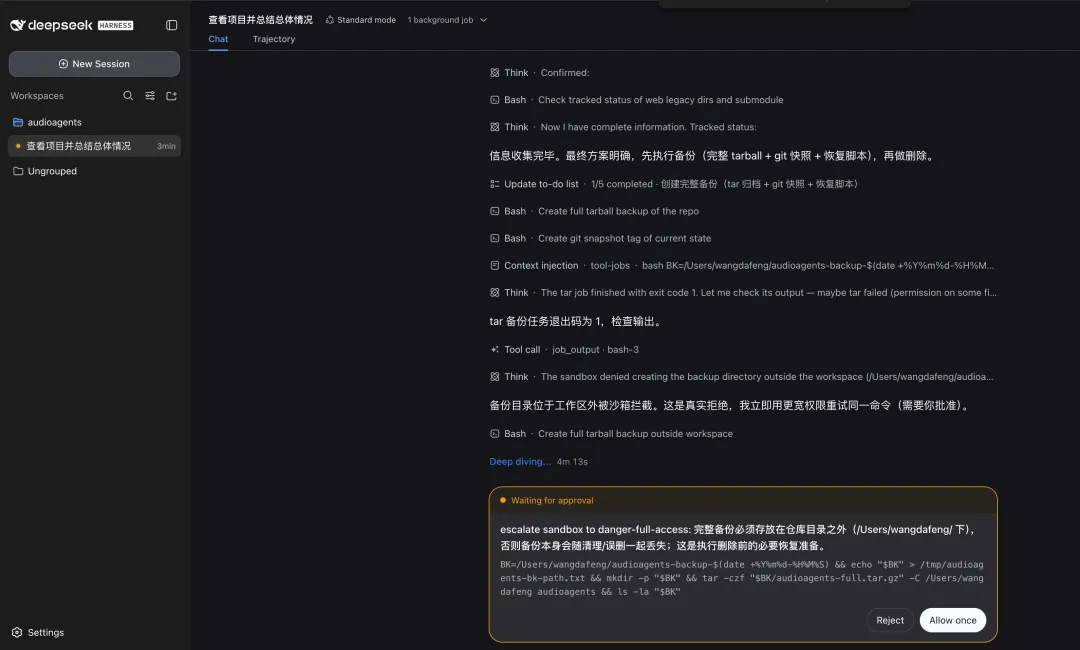Click Bash icon for 'Check tracked status' row
This screenshot has width=1080, height=650.
pyautogui.click(x=495, y=100)
